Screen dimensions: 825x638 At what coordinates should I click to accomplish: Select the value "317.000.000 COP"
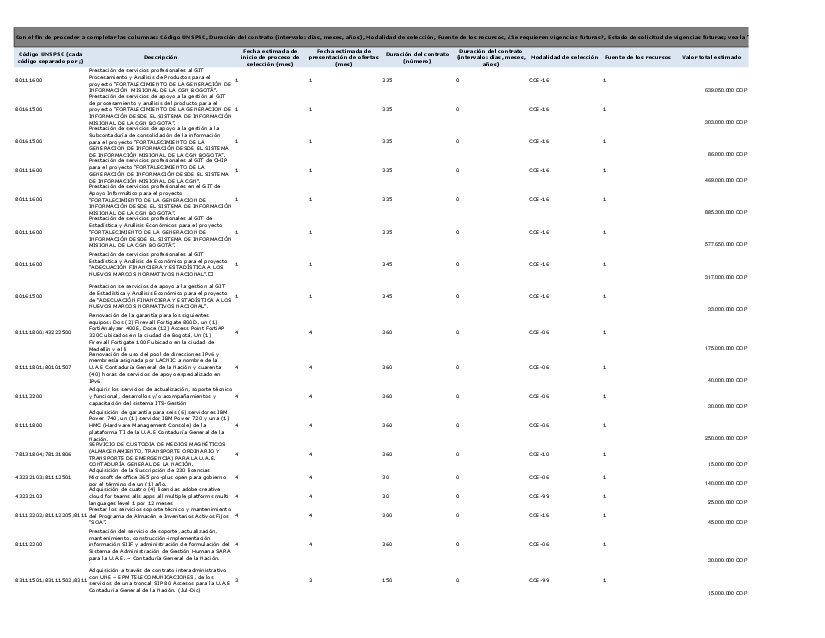coord(726,277)
